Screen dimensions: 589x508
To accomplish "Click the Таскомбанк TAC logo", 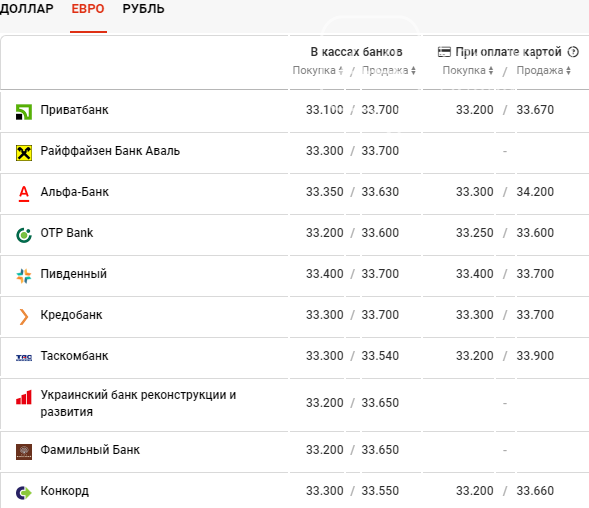I will click(24, 357).
